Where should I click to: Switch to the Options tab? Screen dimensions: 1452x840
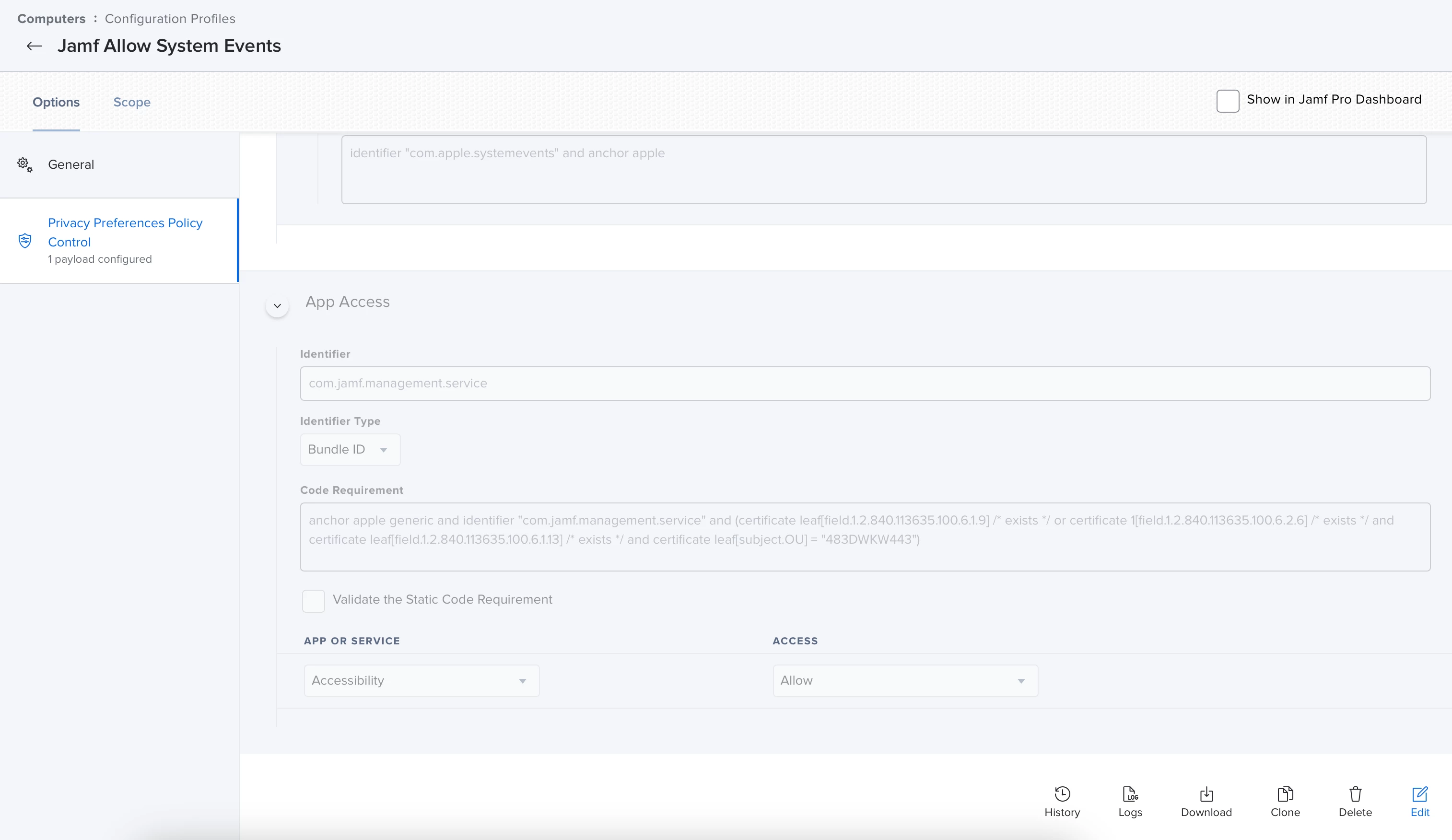[56, 102]
